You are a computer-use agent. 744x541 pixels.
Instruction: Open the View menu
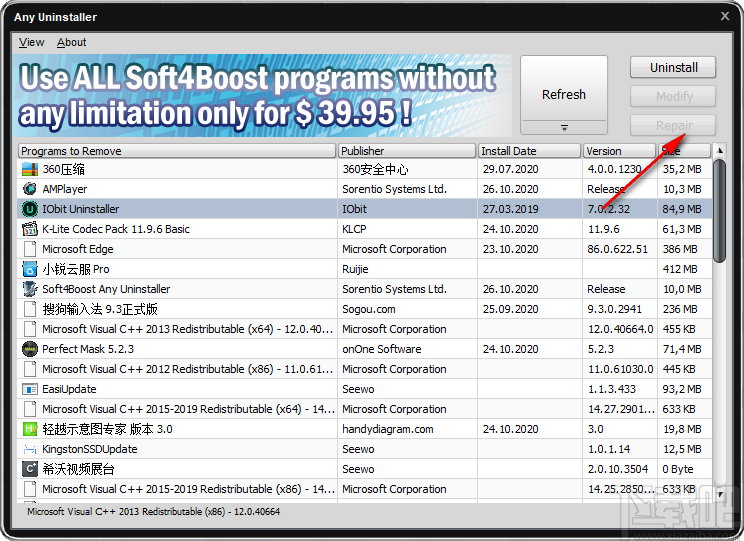coord(31,42)
